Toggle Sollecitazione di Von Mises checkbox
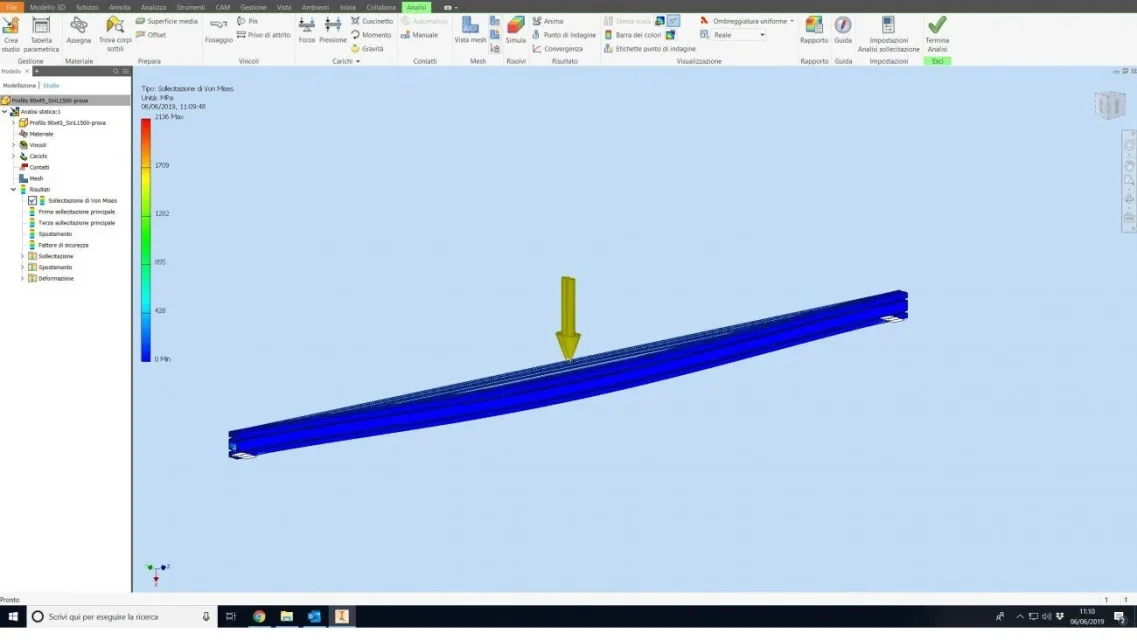This screenshot has height=640, width=1137. (x=33, y=201)
